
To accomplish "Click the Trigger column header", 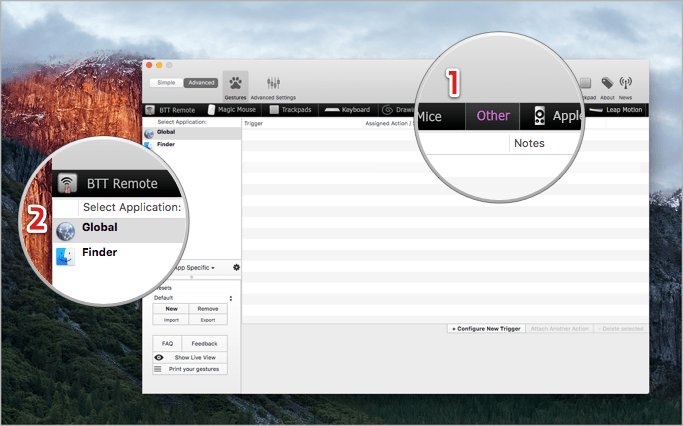I will tap(303, 124).
